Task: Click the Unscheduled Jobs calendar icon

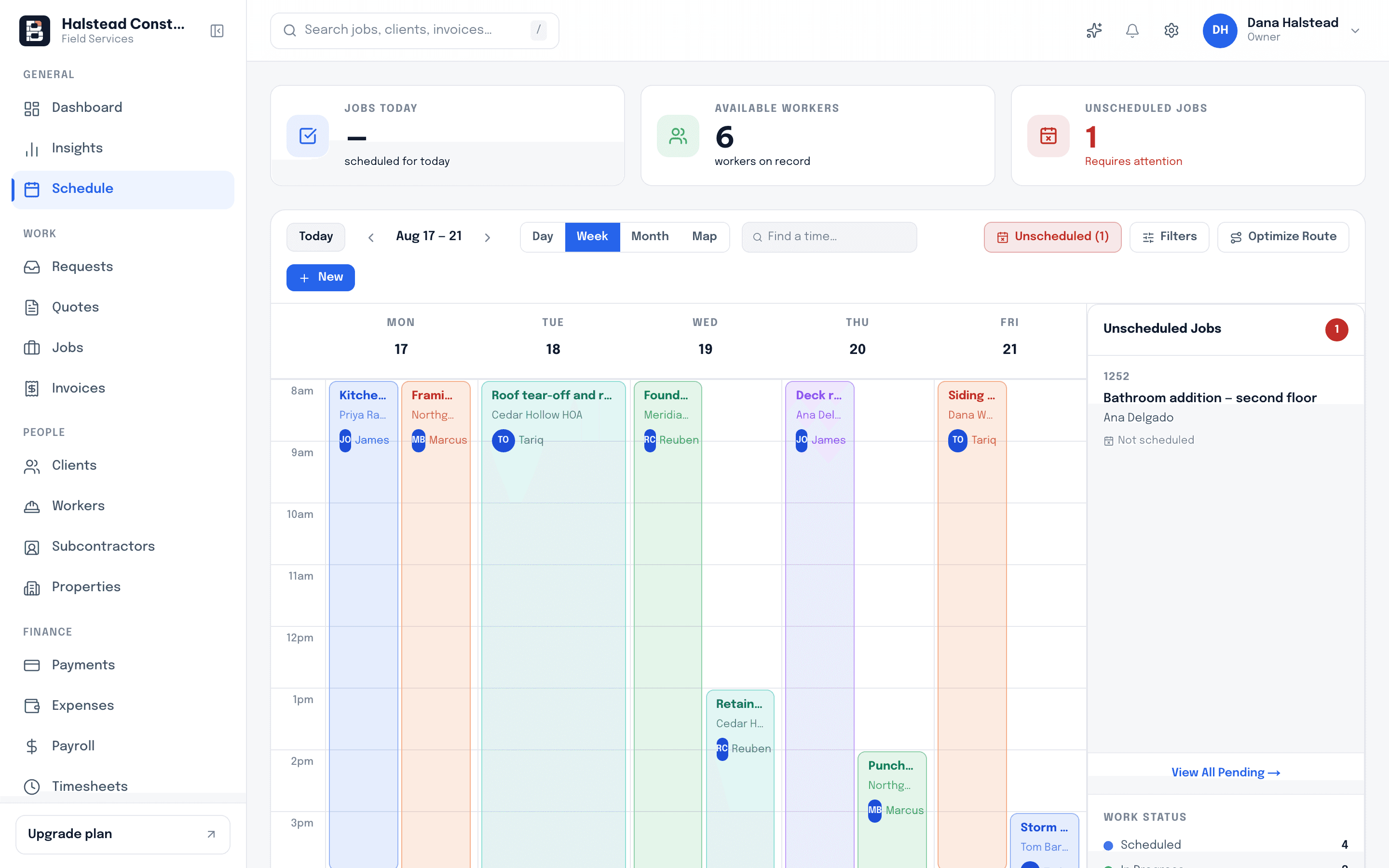Action: (x=1048, y=136)
